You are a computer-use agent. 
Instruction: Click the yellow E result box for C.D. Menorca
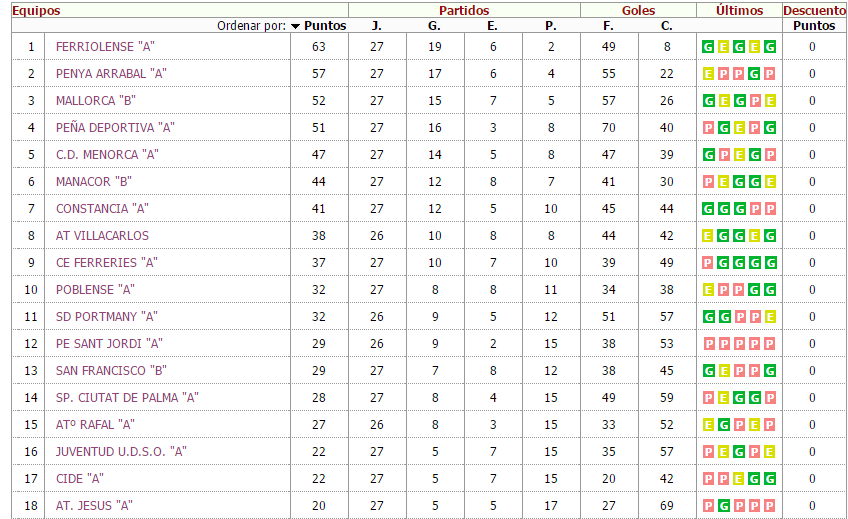point(741,155)
